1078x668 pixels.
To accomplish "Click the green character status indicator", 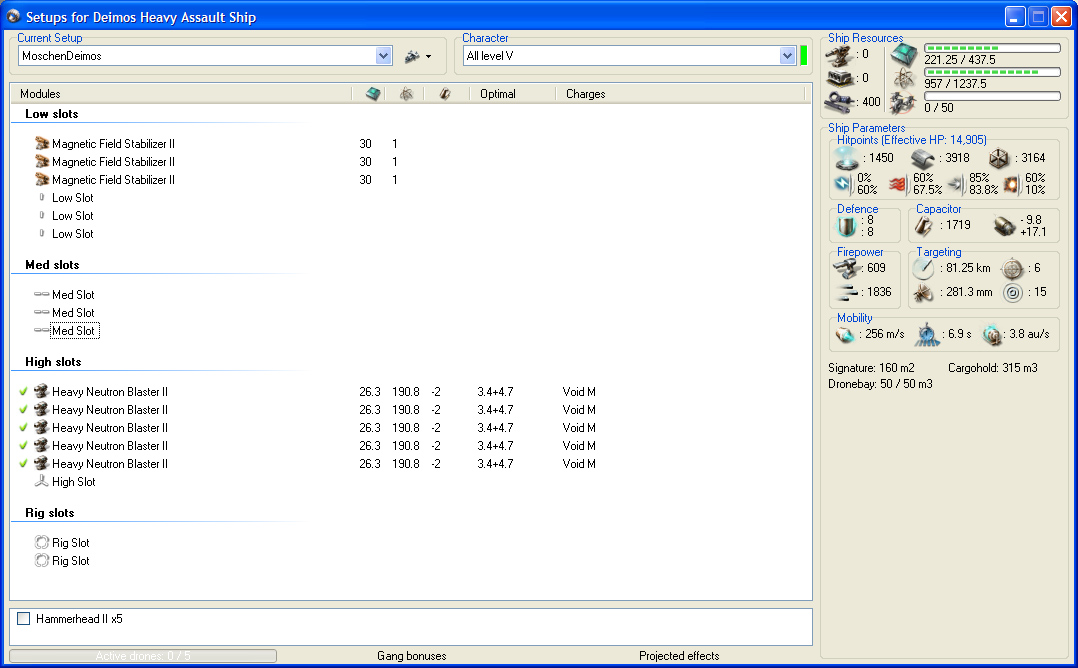I will pos(803,56).
